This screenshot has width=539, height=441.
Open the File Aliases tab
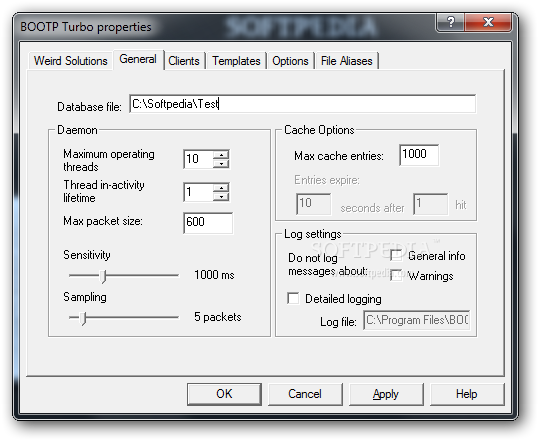pyautogui.click(x=346, y=61)
